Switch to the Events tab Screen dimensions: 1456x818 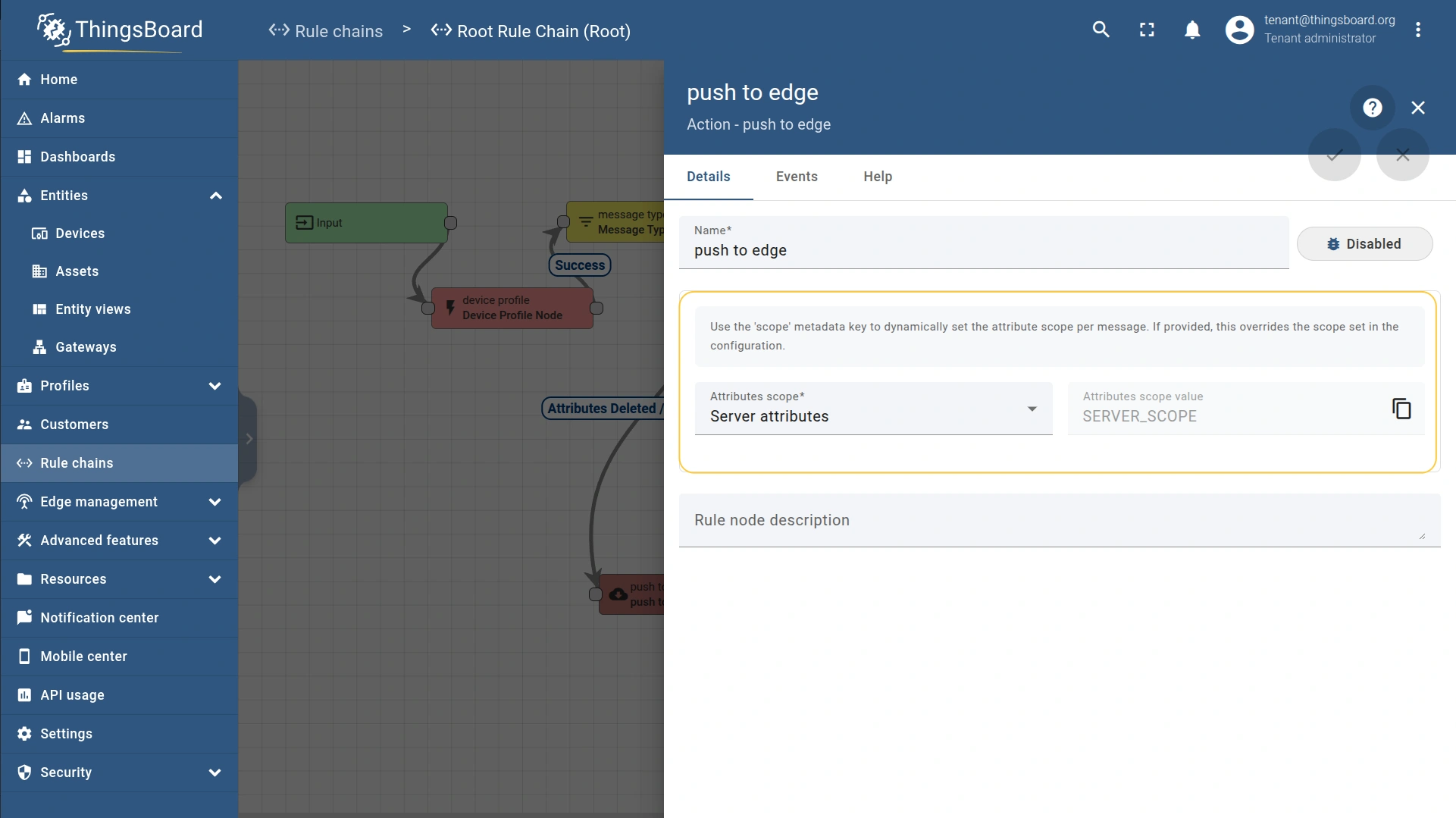[797, 177]
